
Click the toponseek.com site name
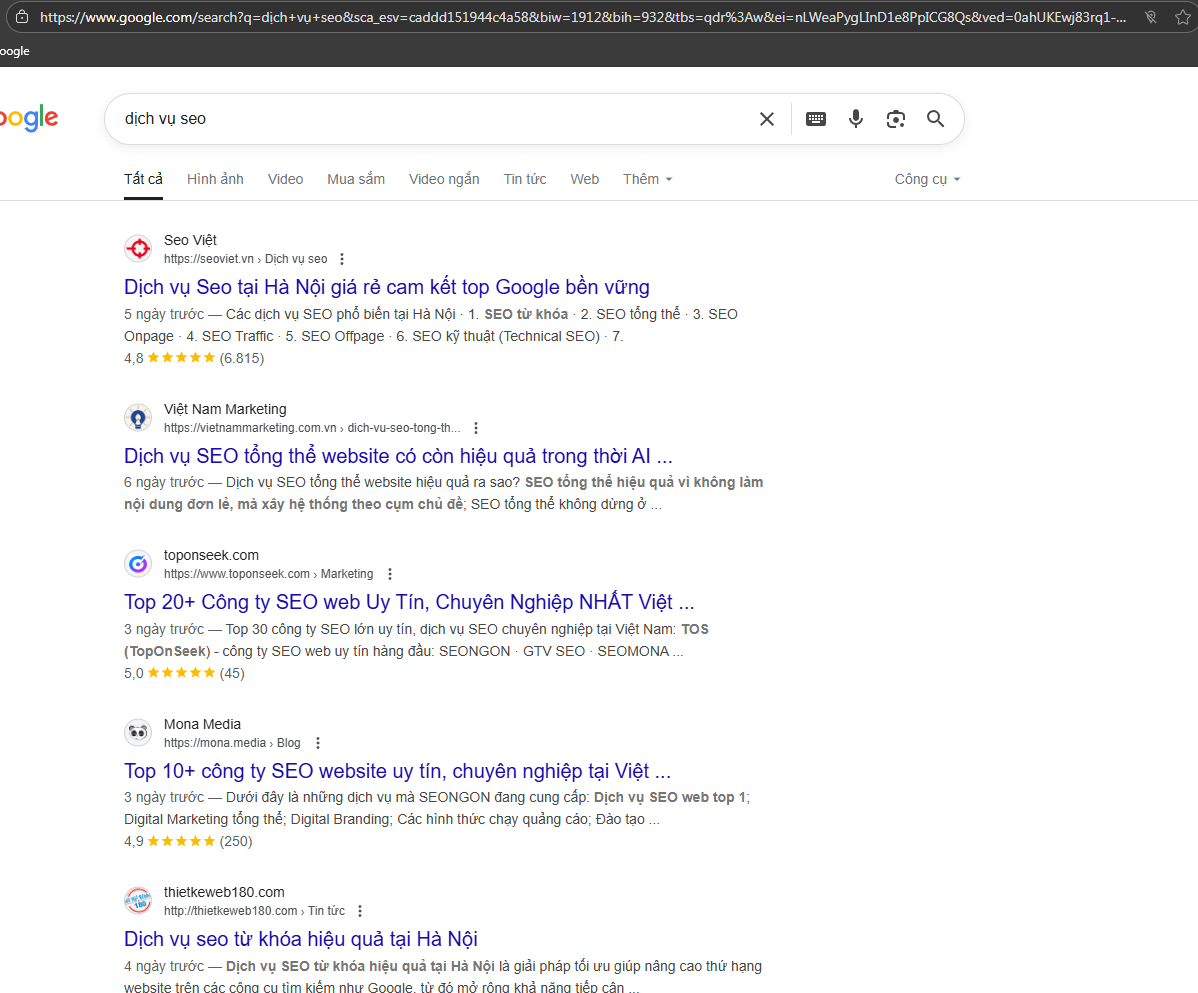click(211, 555)
